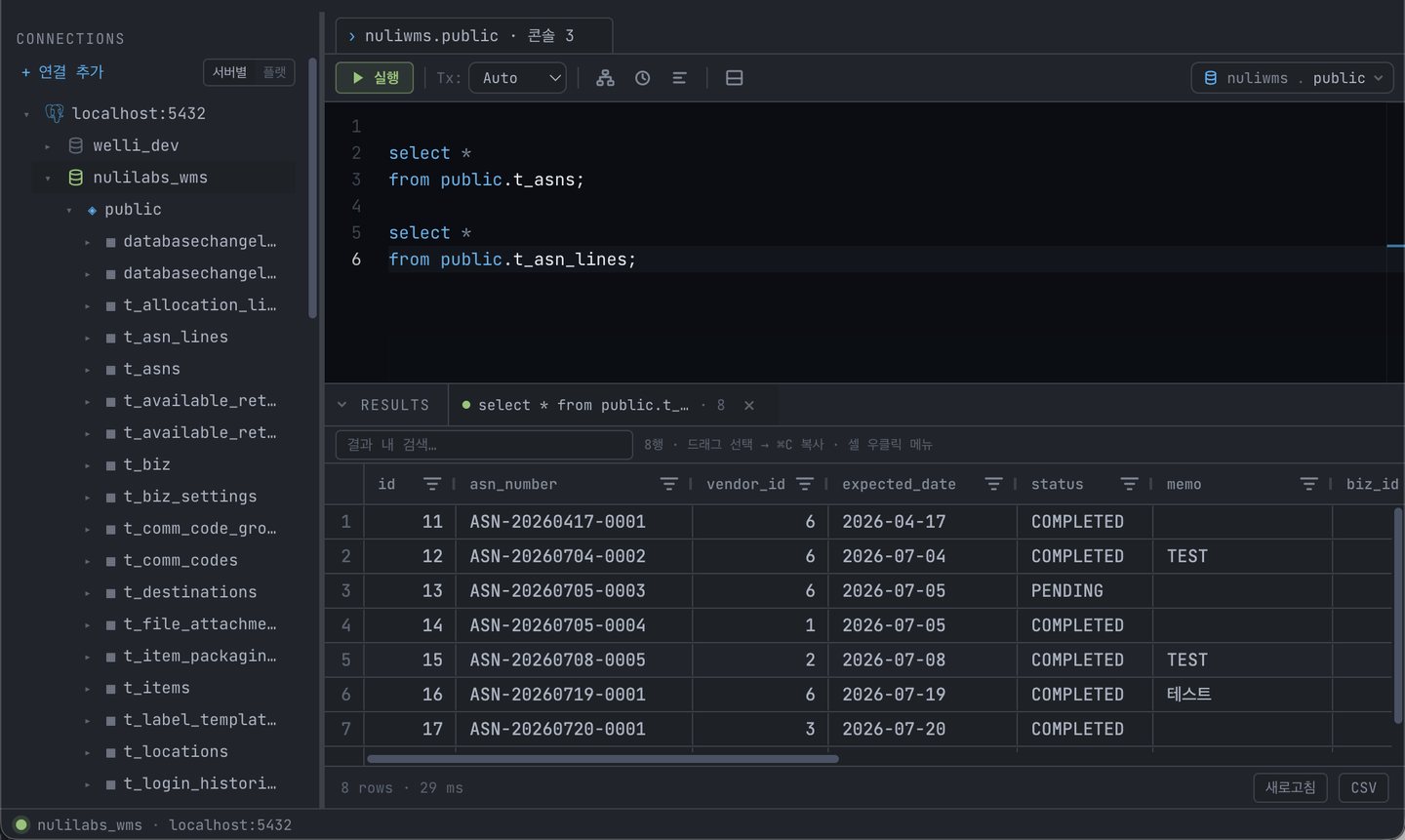The image size is (1405, 840).
Task: Select the t_biz_settings table
Action: click(189, 497)
